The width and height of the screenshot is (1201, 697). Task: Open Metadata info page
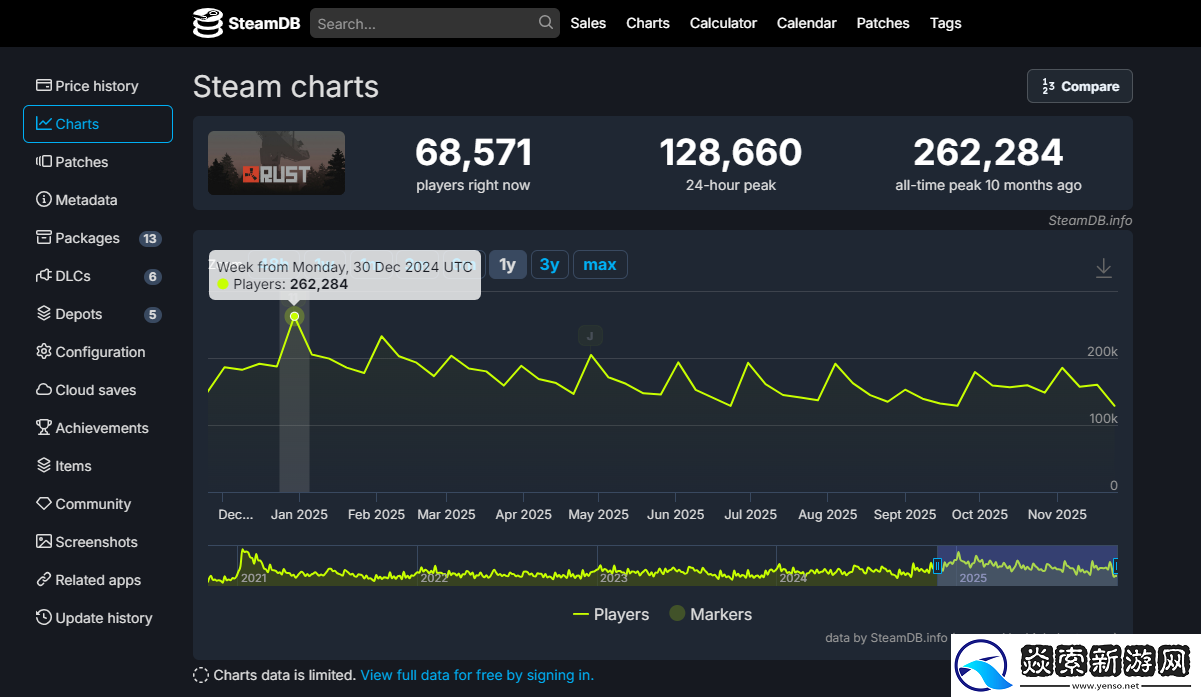[86, 200]
